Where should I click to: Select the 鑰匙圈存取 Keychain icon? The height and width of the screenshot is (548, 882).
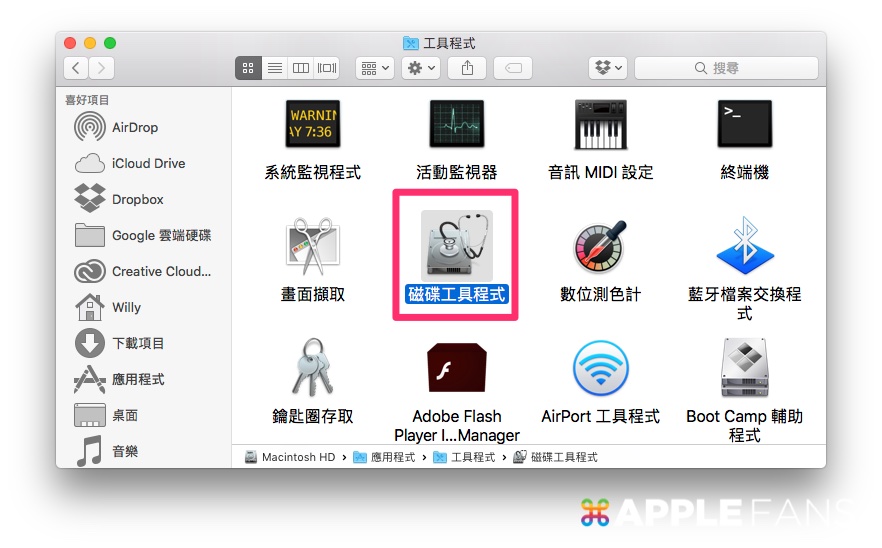point(313,368)
